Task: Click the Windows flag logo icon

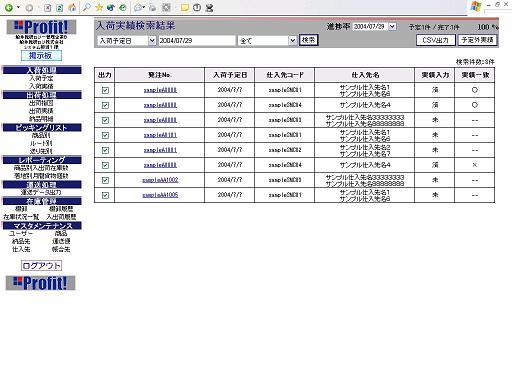Action: point(476,7)
